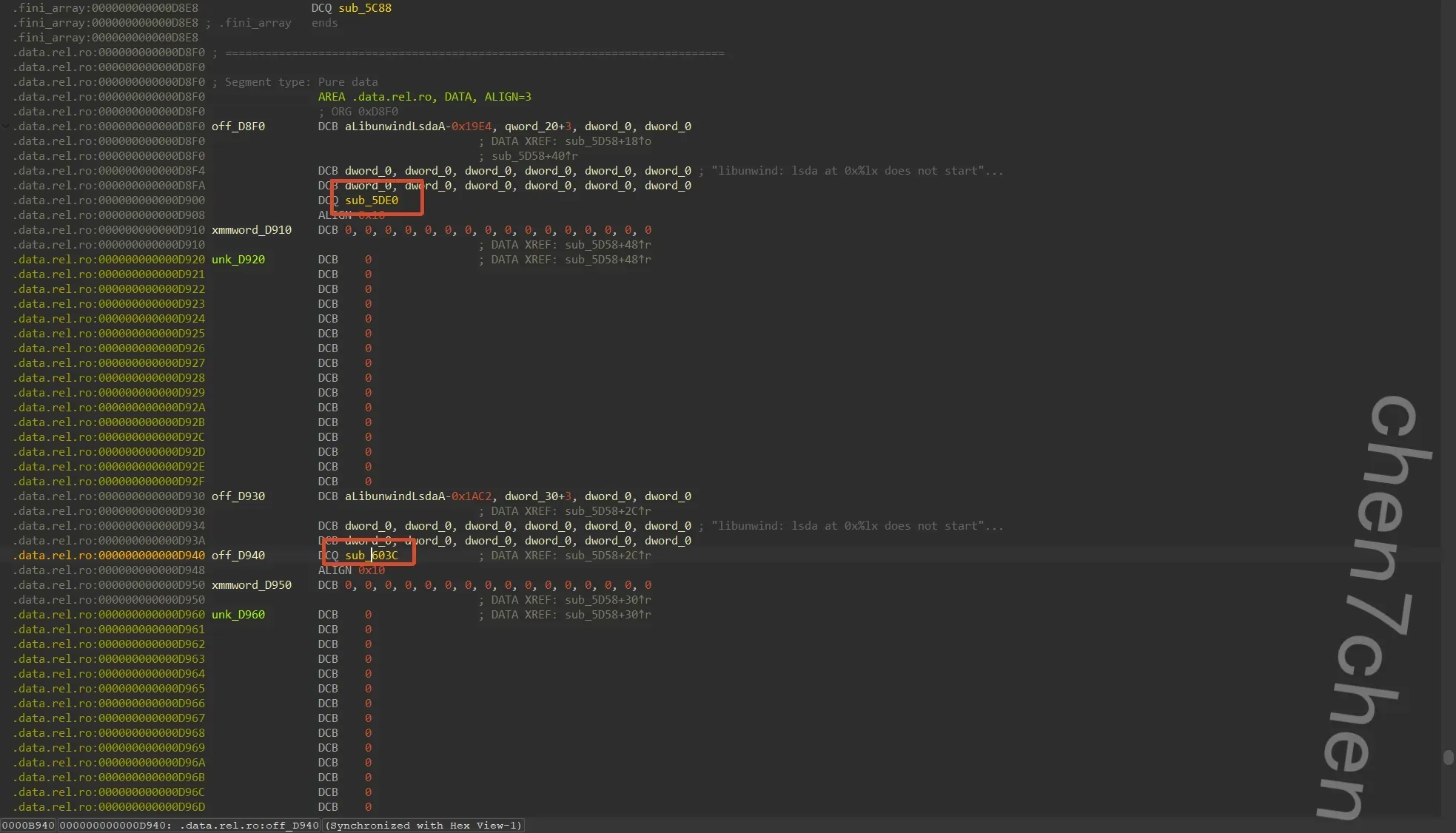Click the xmmword_D950 label

pos(251,585)
